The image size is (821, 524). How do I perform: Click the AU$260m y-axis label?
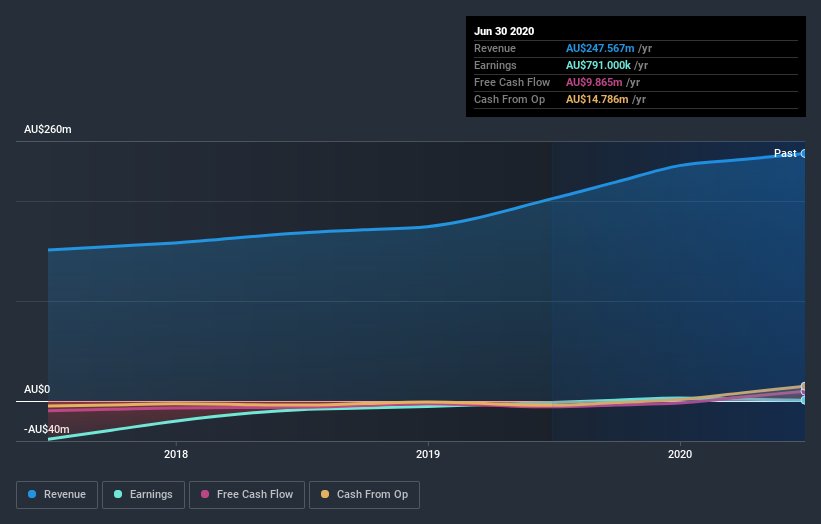click(x=48, y=129)
